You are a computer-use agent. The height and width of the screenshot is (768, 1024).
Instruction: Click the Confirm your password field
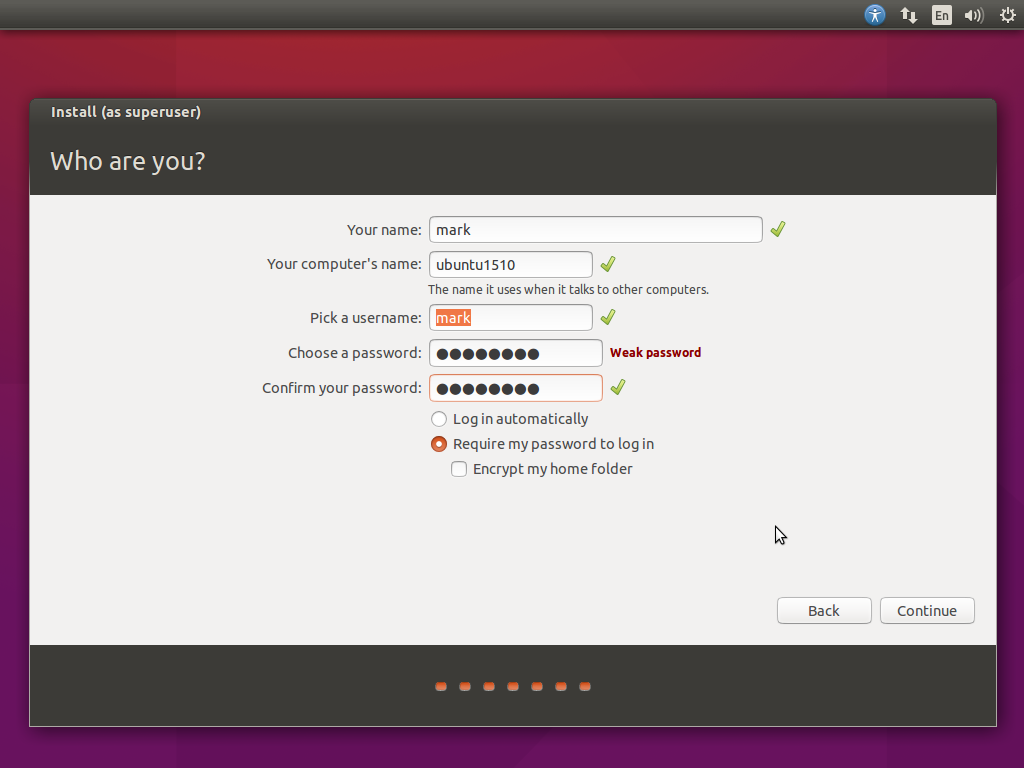(x=515, y=388)
